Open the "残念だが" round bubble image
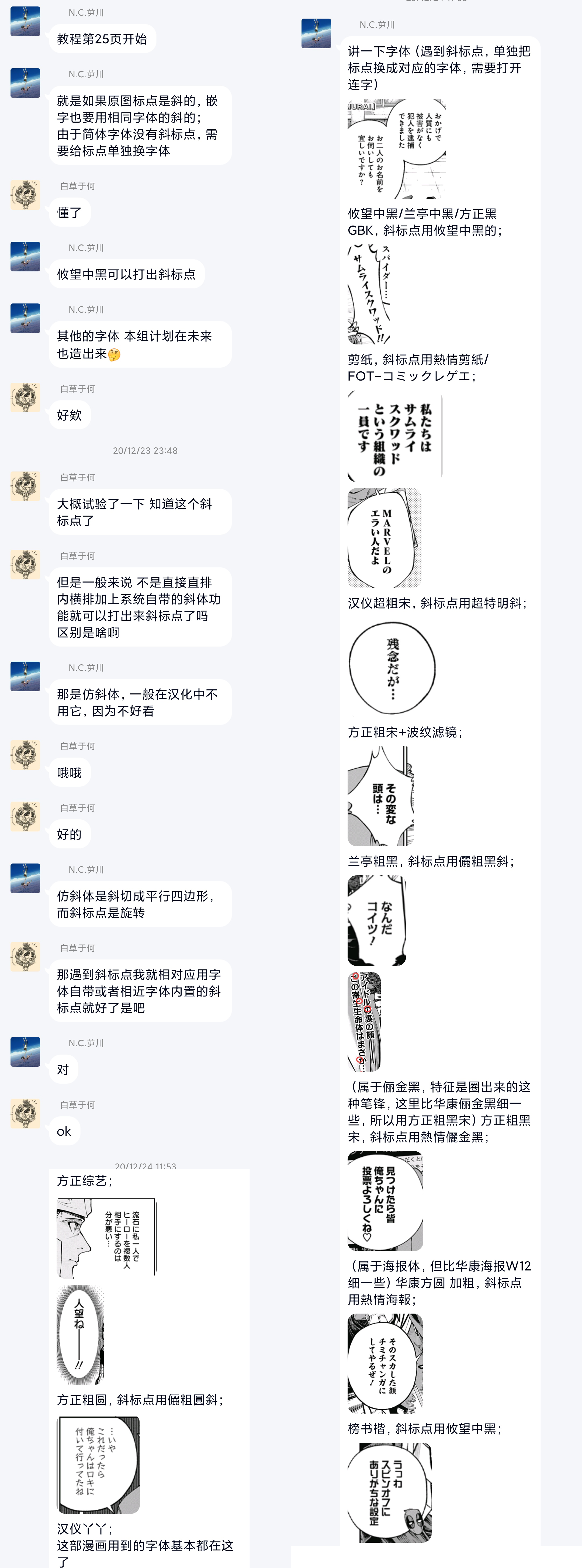Screen dimensions: 582x1568 [x=392, y=668]
